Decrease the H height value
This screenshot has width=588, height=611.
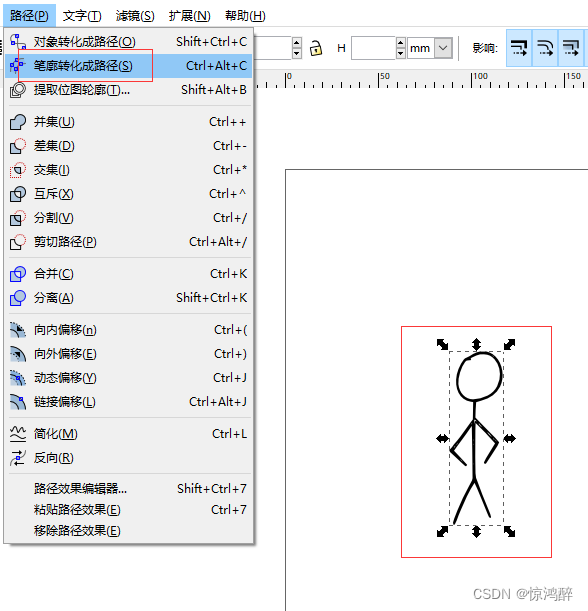point(401,53)
